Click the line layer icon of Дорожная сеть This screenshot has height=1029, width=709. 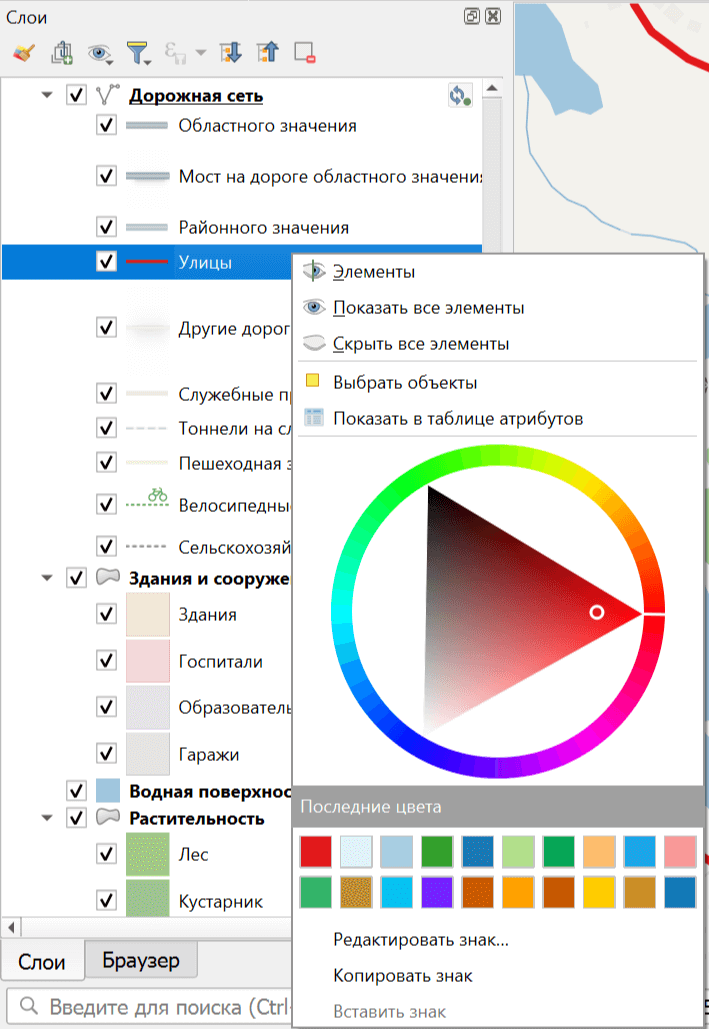[108, 95]
